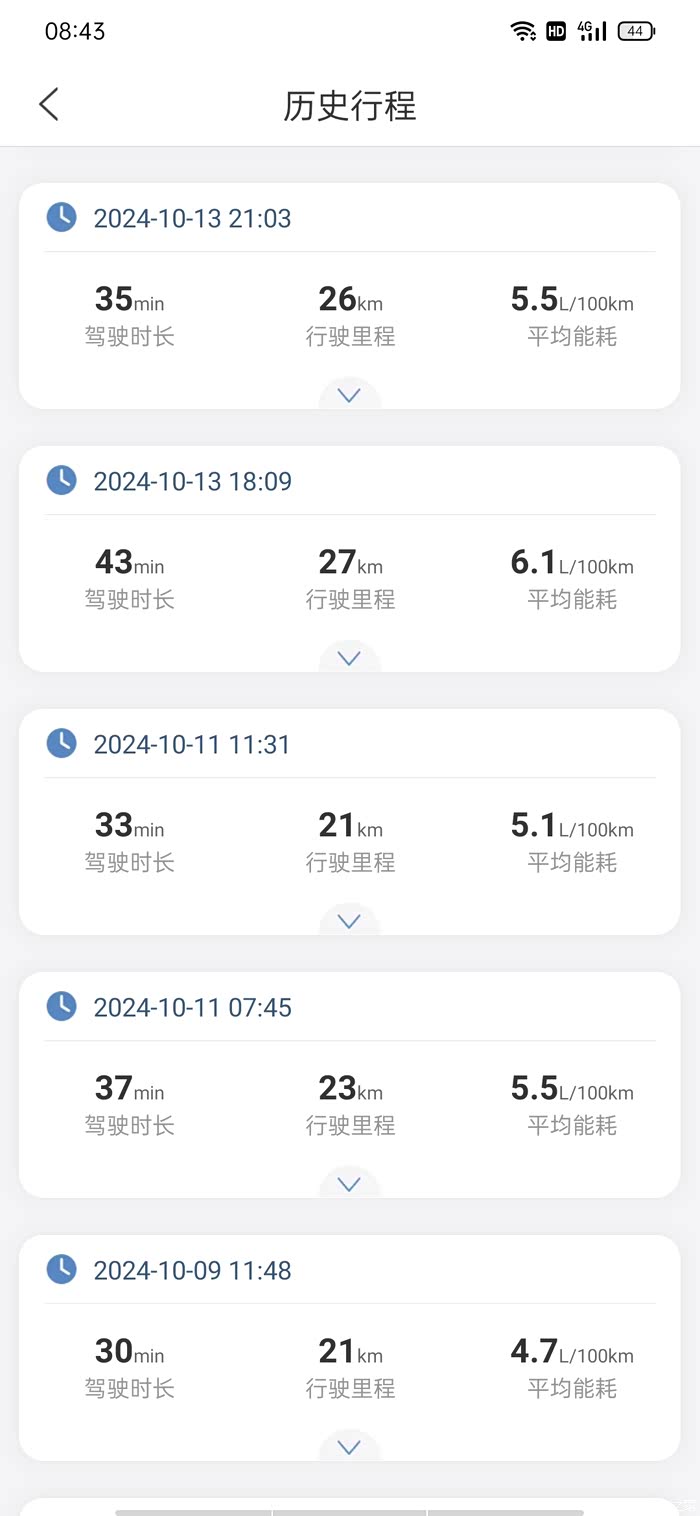The image size is (700, 1516).
Task: Click clock icon for 2024-10-13 18:09 trip
Action: pyautogui.click(x=62, y=480)
